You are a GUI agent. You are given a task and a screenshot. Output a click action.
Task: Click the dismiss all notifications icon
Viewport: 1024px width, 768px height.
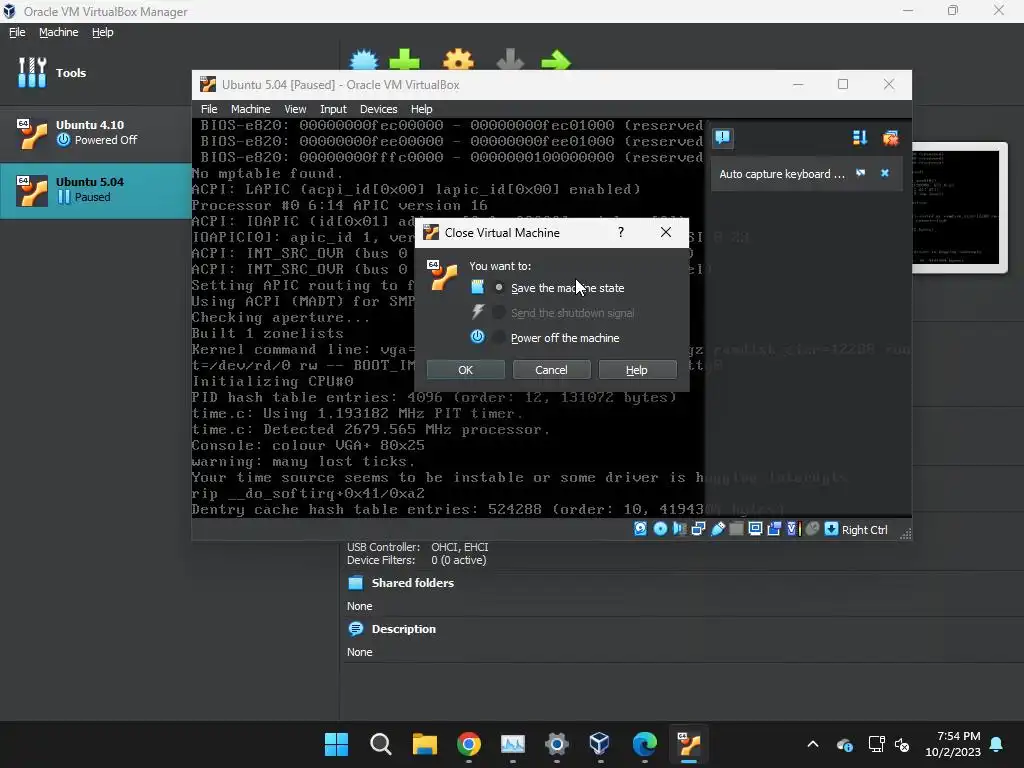coord(890,138)
